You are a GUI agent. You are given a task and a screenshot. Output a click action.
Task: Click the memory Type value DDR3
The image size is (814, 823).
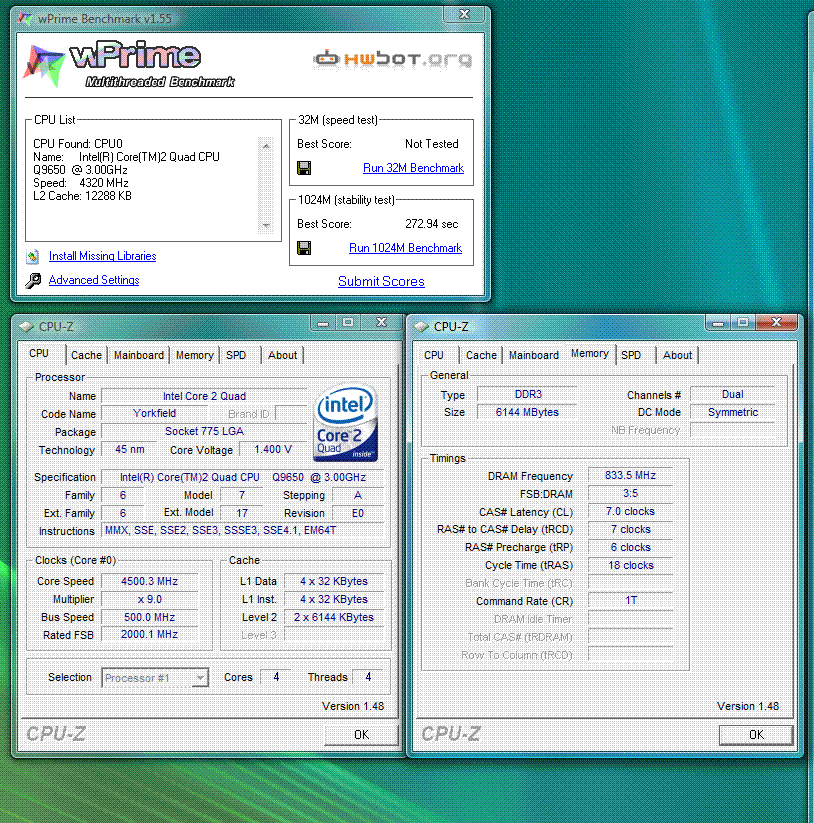pyautogui.click(x=527, y=395)
